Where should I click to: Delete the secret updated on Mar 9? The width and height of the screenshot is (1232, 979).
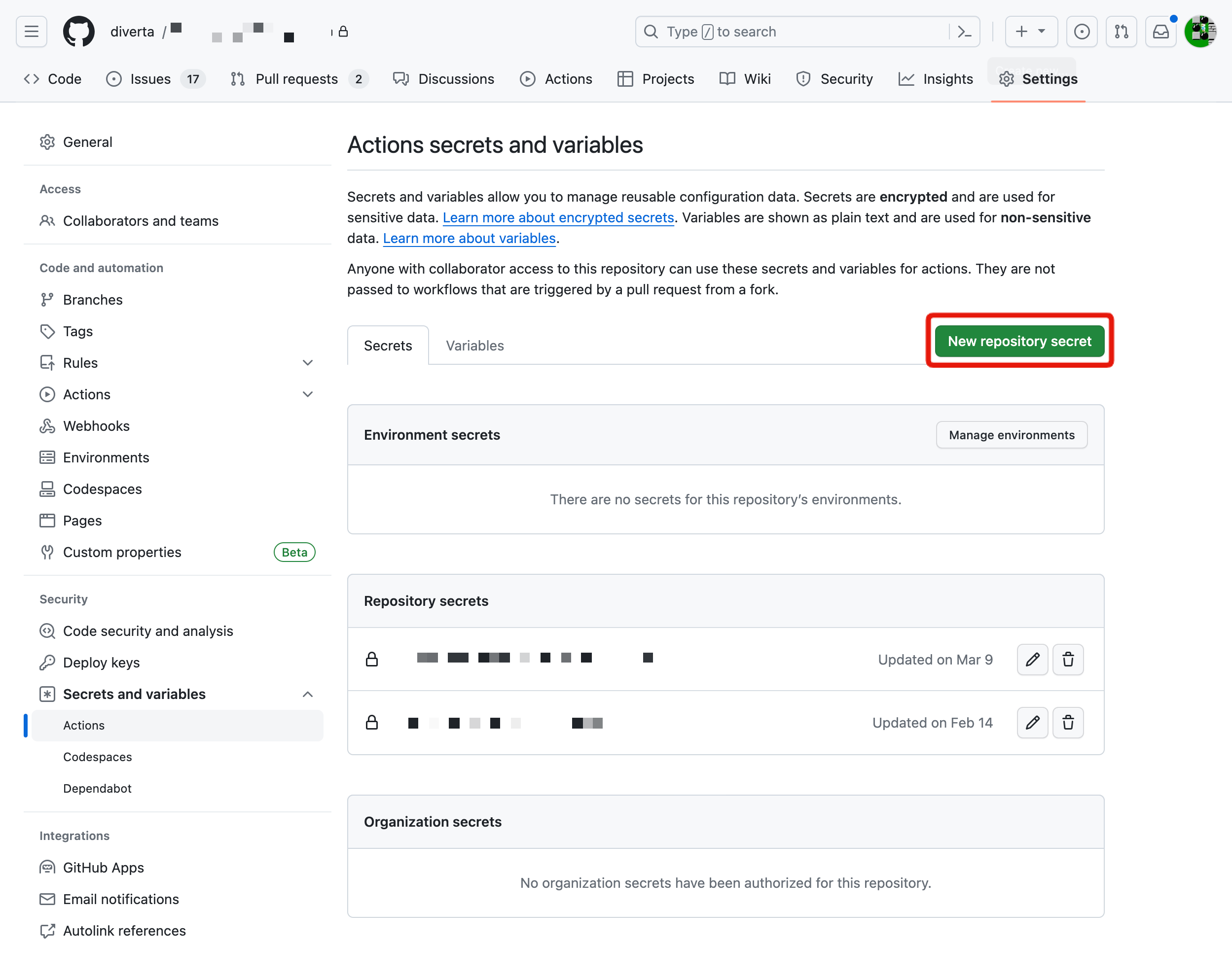pos(1068,659)
